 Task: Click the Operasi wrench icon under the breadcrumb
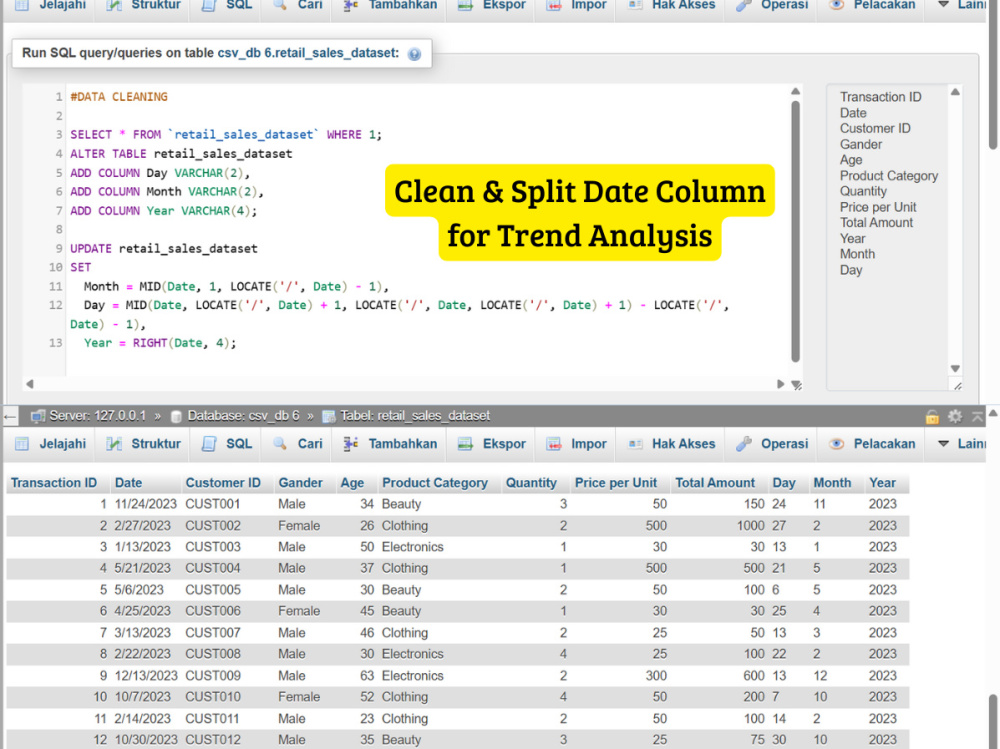743,444
